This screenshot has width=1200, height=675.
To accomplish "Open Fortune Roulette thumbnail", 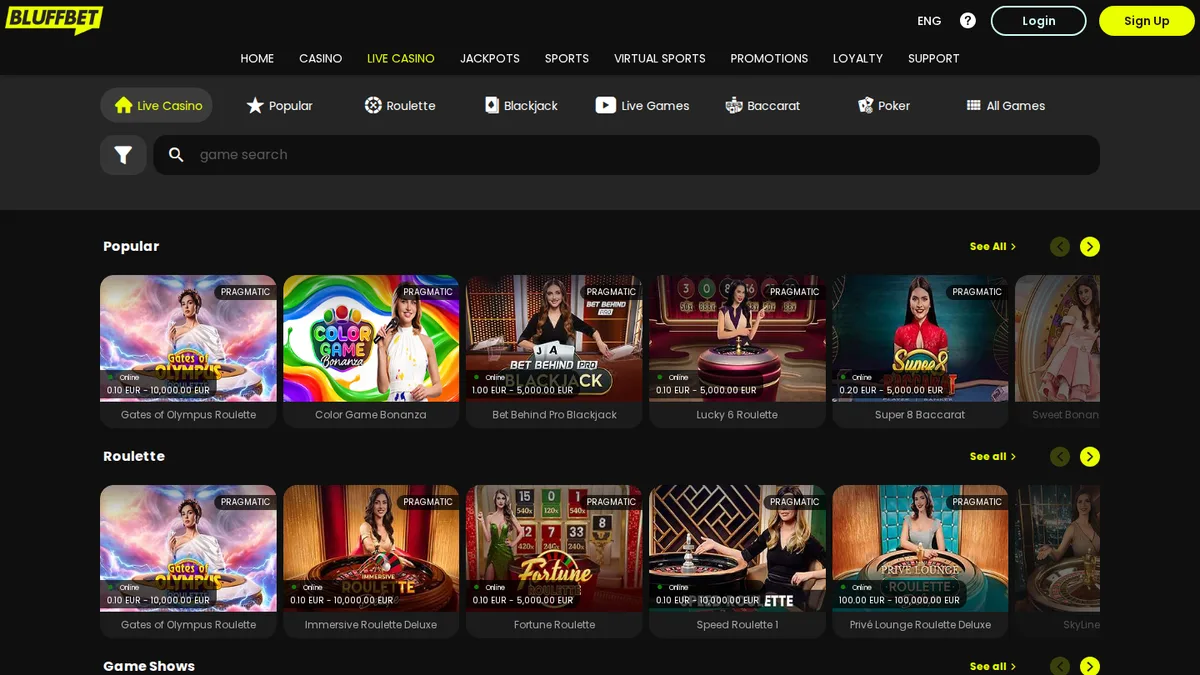I will (x=554, y=548).
